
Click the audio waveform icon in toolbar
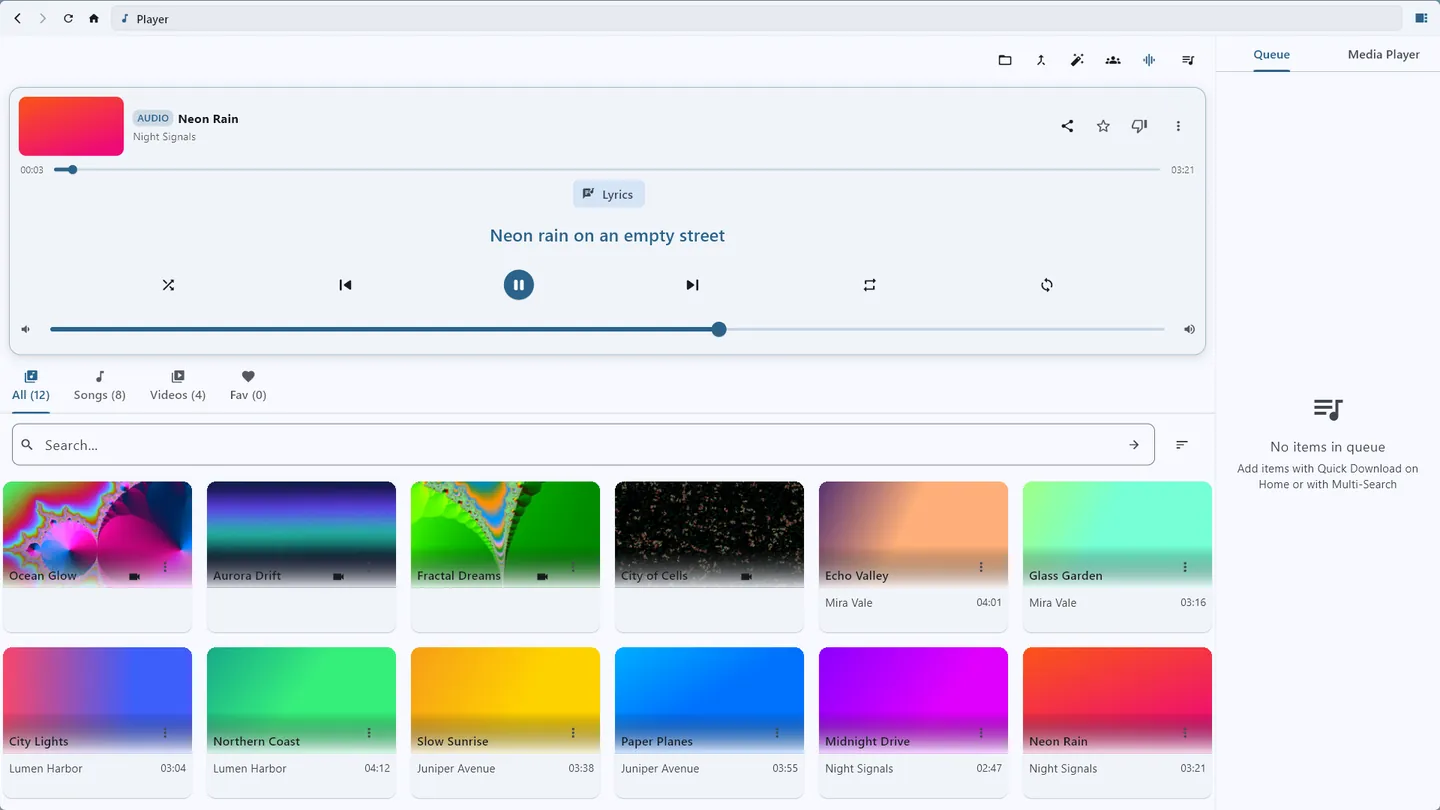(x=1149, y=60)
